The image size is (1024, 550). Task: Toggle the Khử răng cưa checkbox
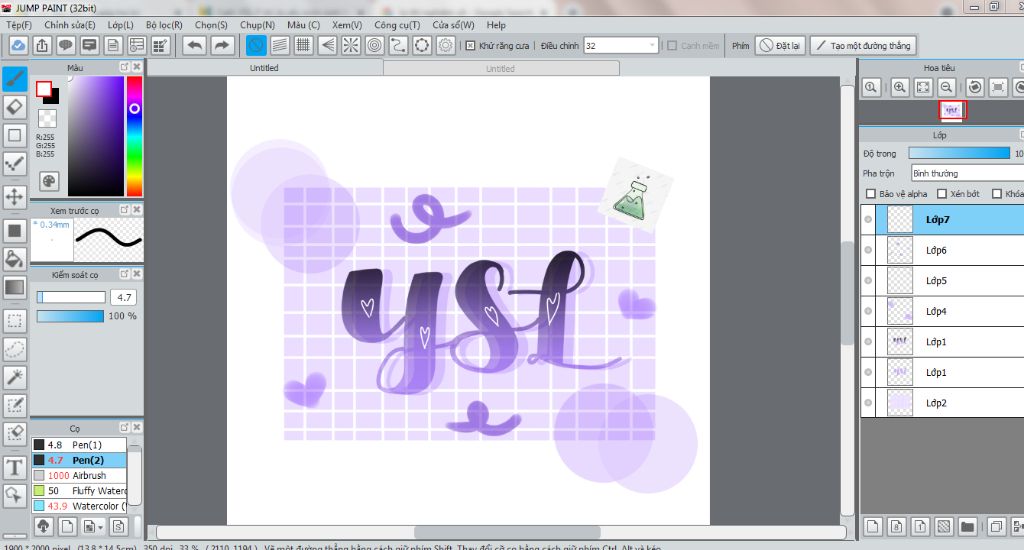(470, 46)
